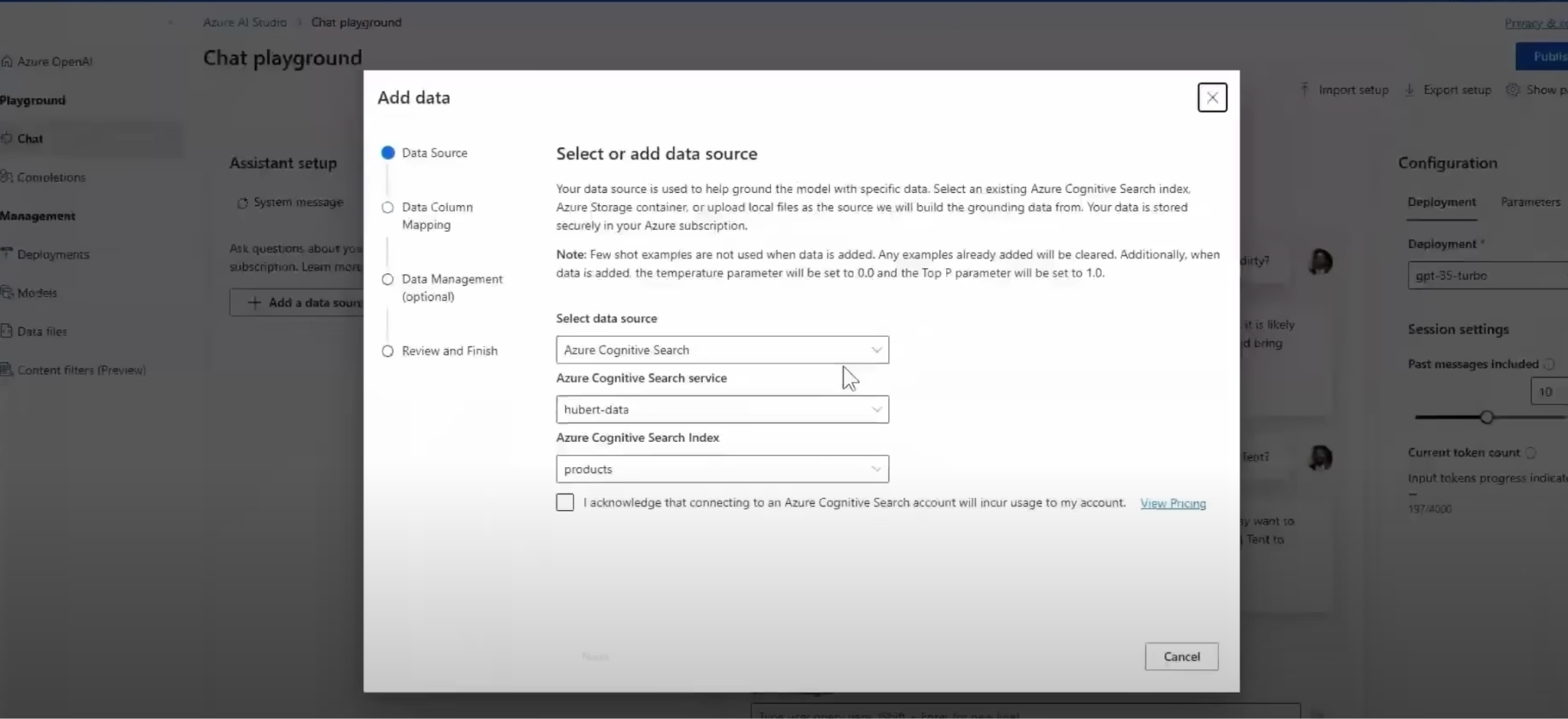Select the Data Column Mapping step

429,216
